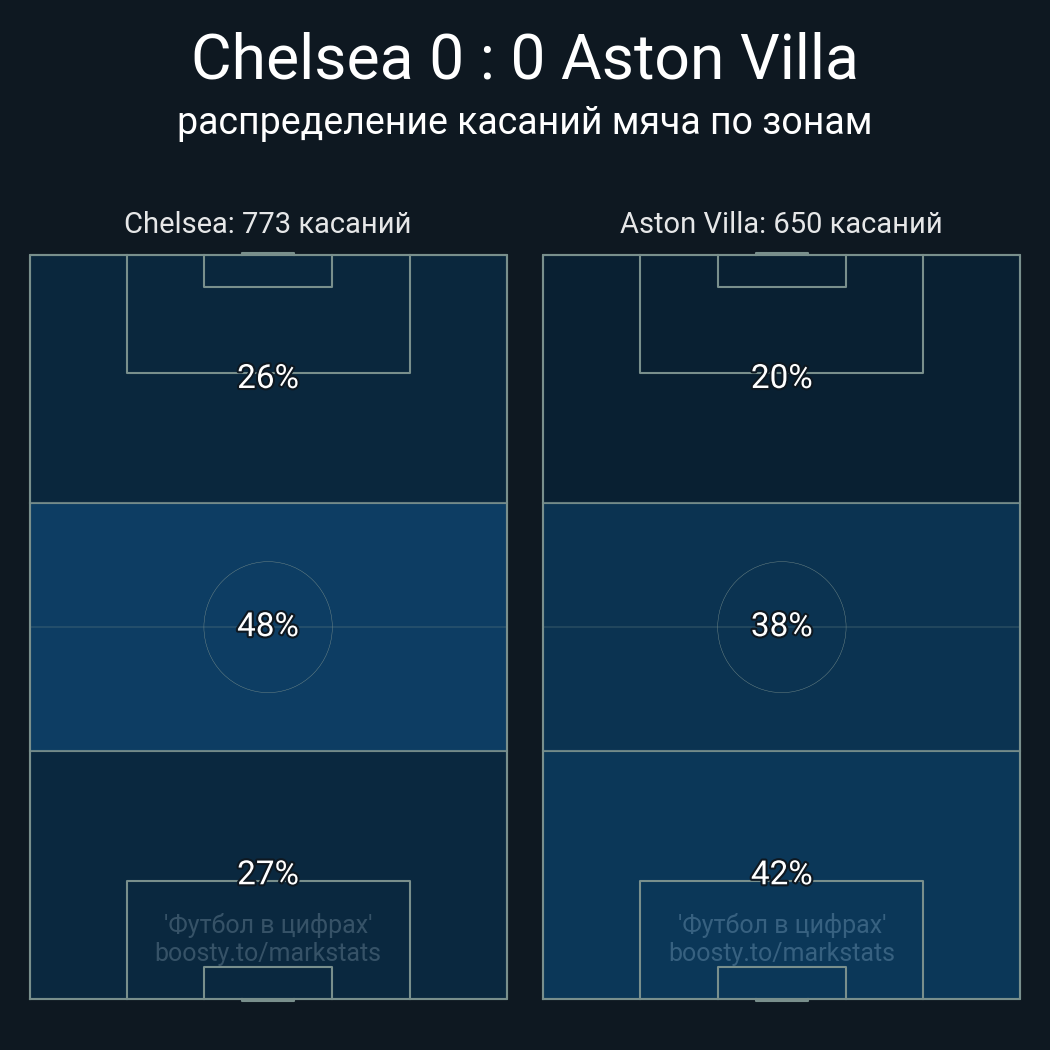
Task: Click the bottom six-yard box on Aston Villa pitch
Action: (781, 982)
